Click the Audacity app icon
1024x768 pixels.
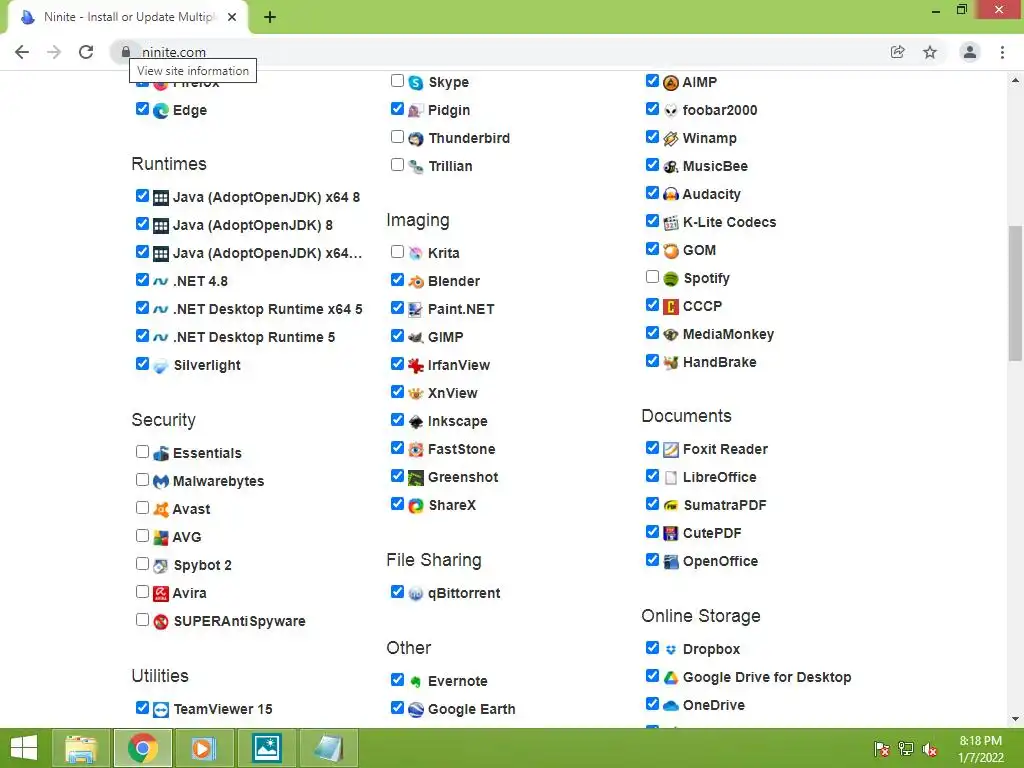[x=671, y=195]
